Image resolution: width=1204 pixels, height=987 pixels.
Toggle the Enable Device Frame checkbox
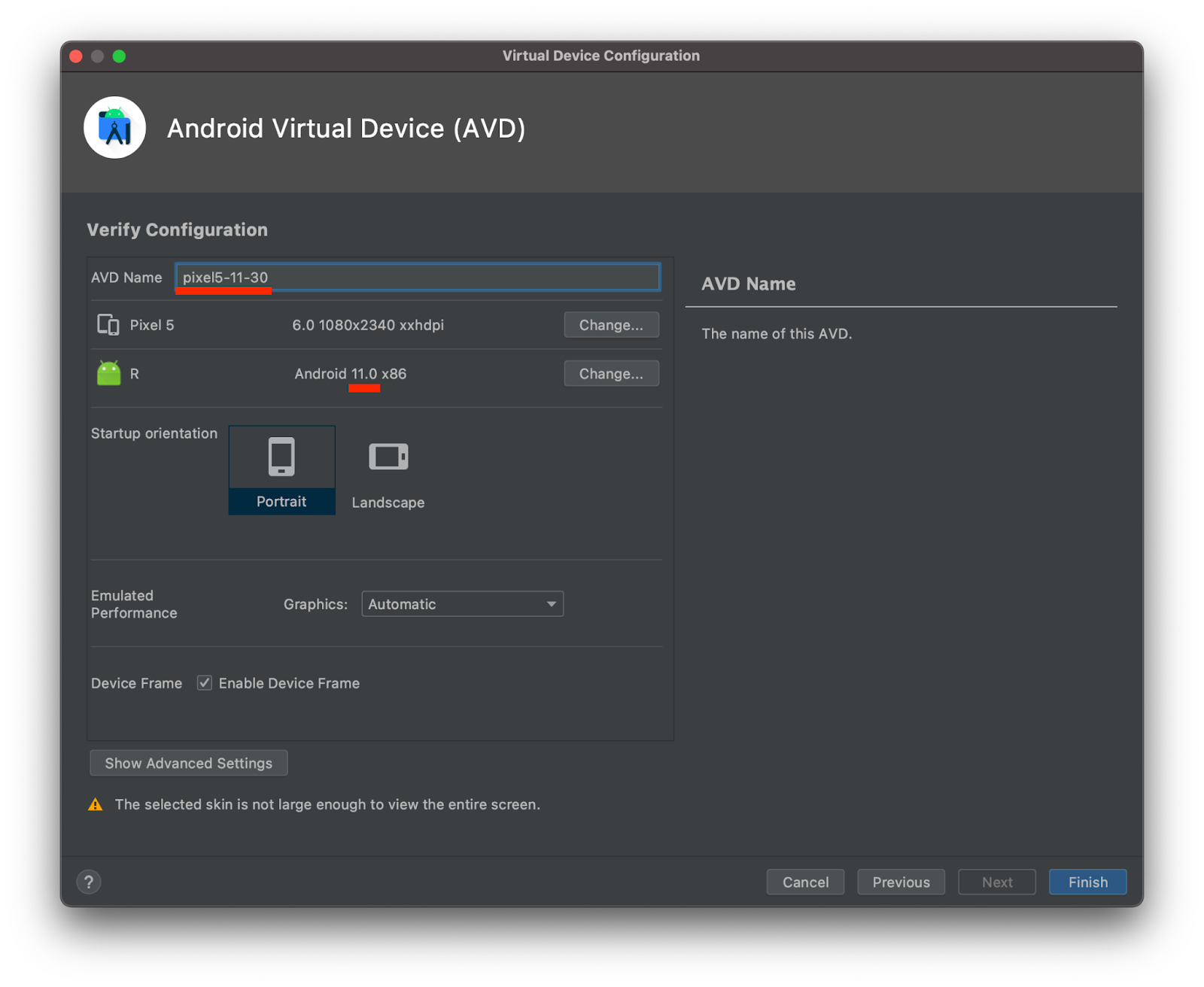[204, 683]
